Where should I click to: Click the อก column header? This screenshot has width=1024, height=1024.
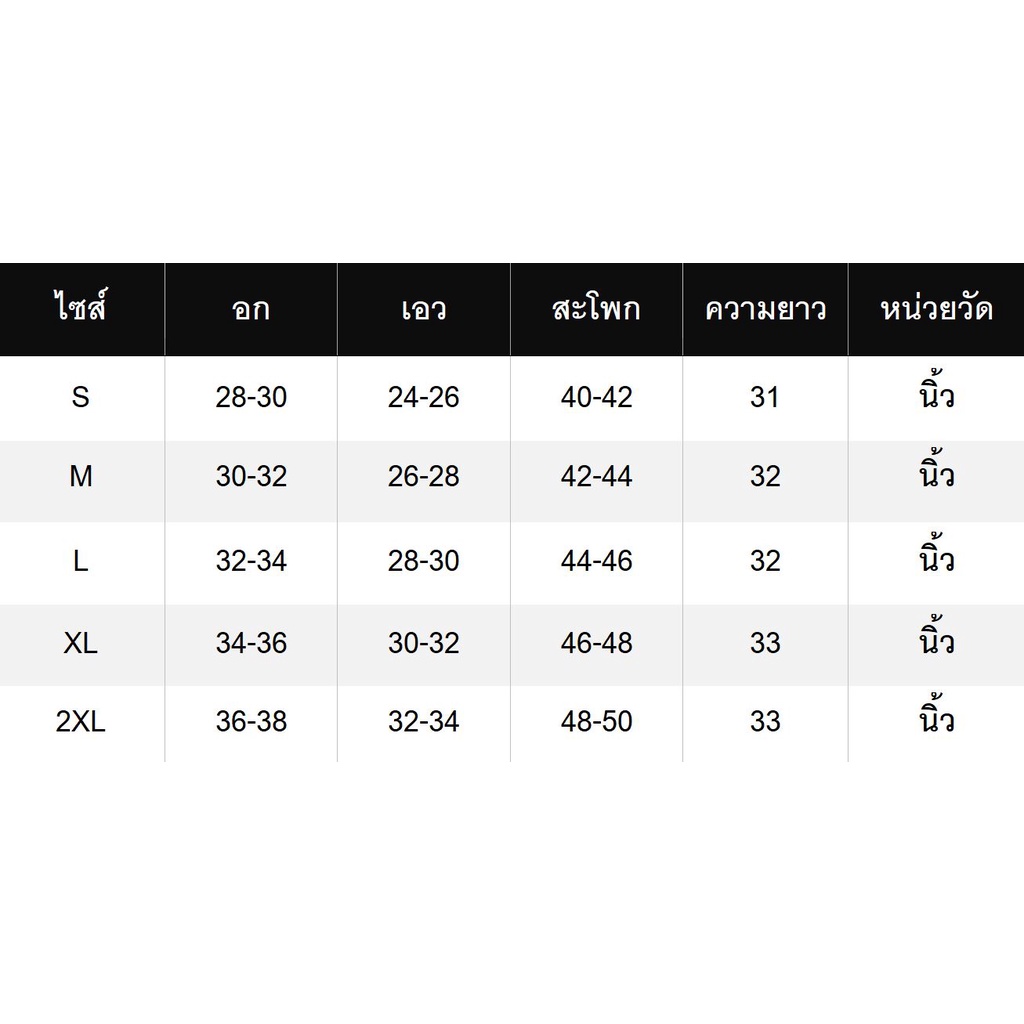251,310
